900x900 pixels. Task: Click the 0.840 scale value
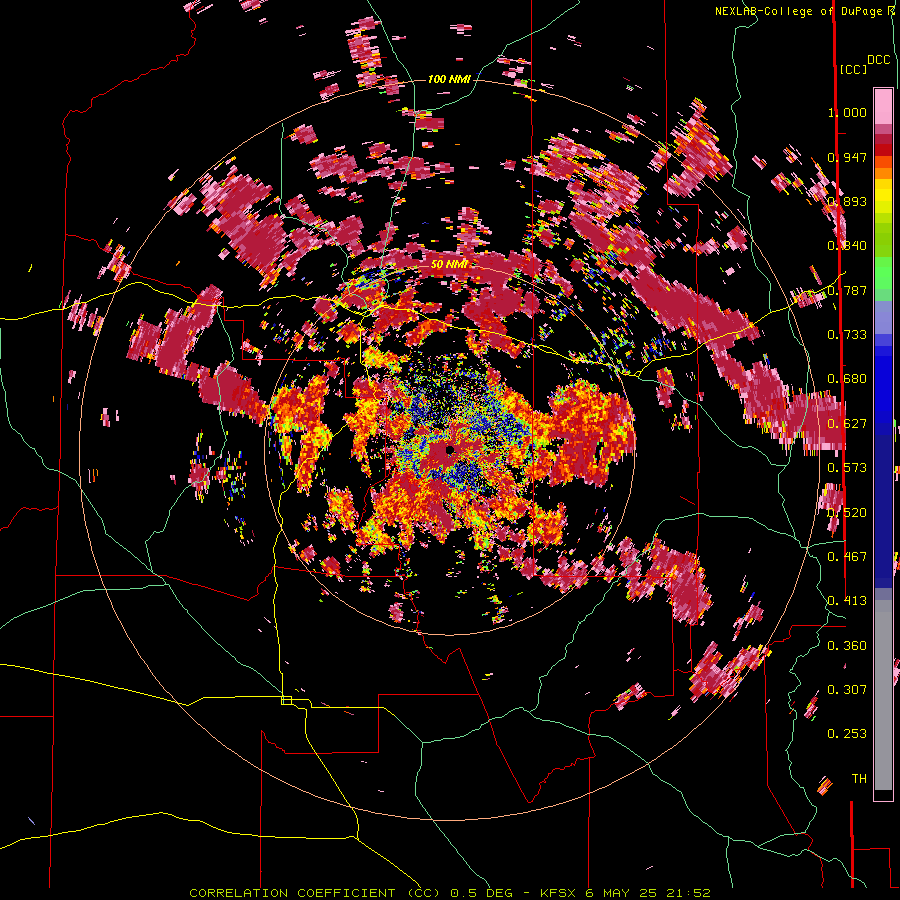847,246
